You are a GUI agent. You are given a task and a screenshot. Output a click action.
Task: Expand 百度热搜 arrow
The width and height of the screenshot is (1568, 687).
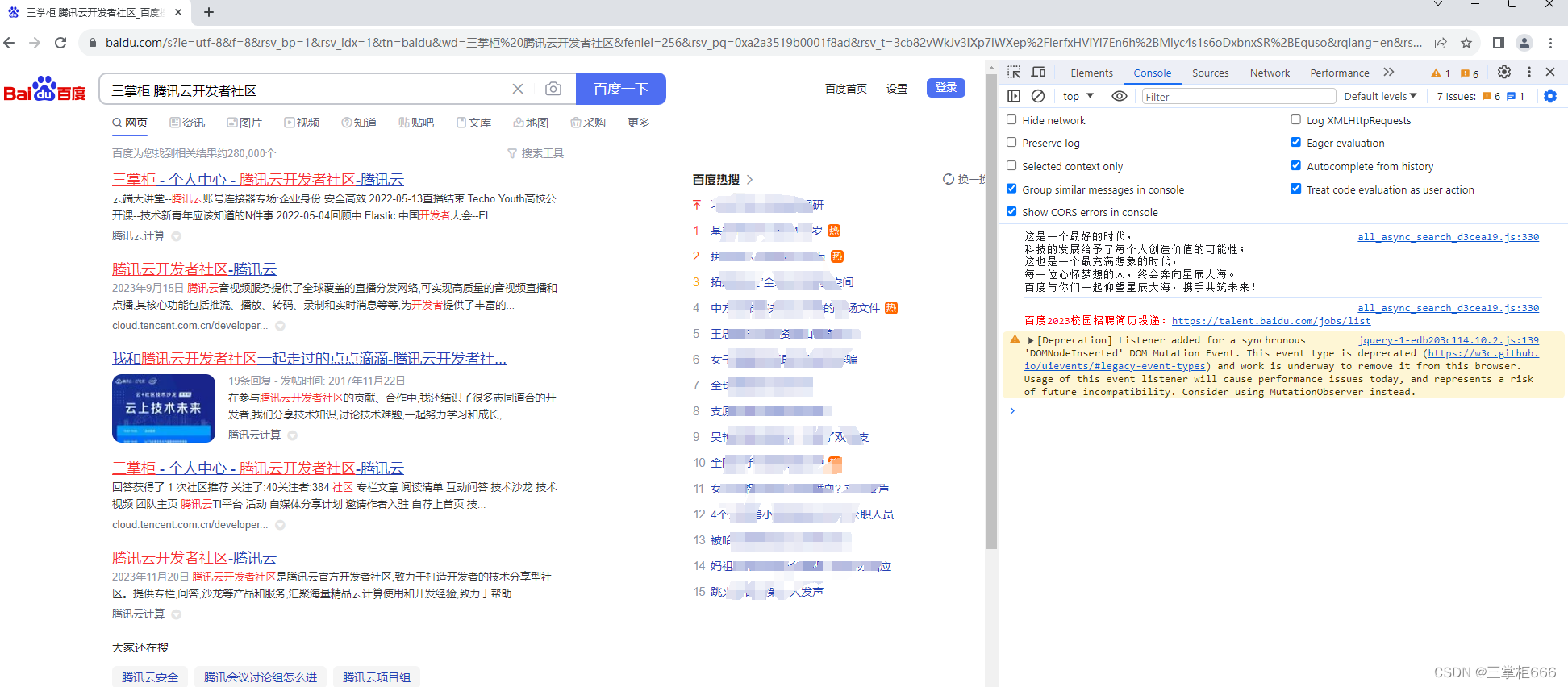750,179
